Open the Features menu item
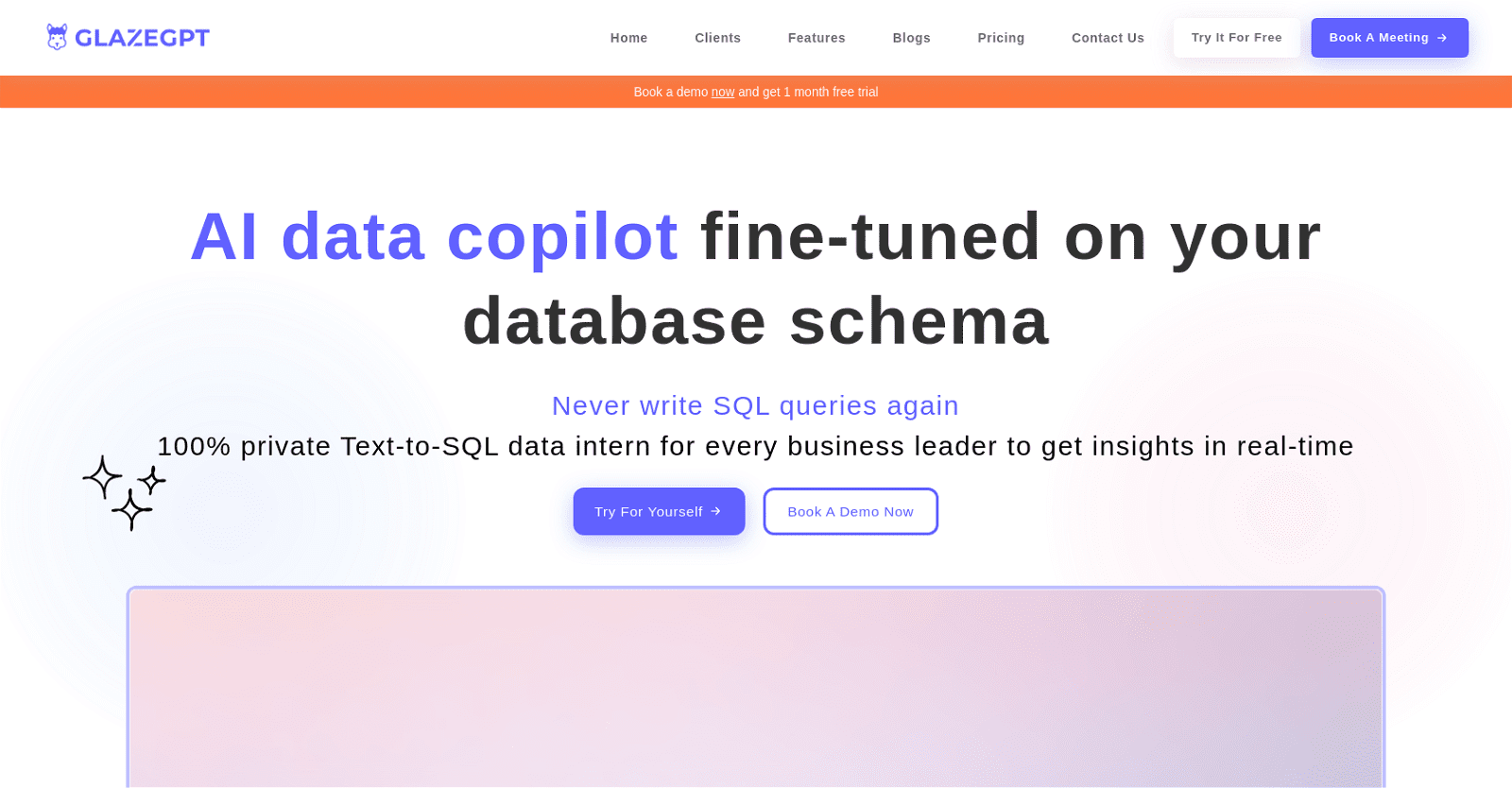The width and height of the screenshot is (1512, 788). 816,38
